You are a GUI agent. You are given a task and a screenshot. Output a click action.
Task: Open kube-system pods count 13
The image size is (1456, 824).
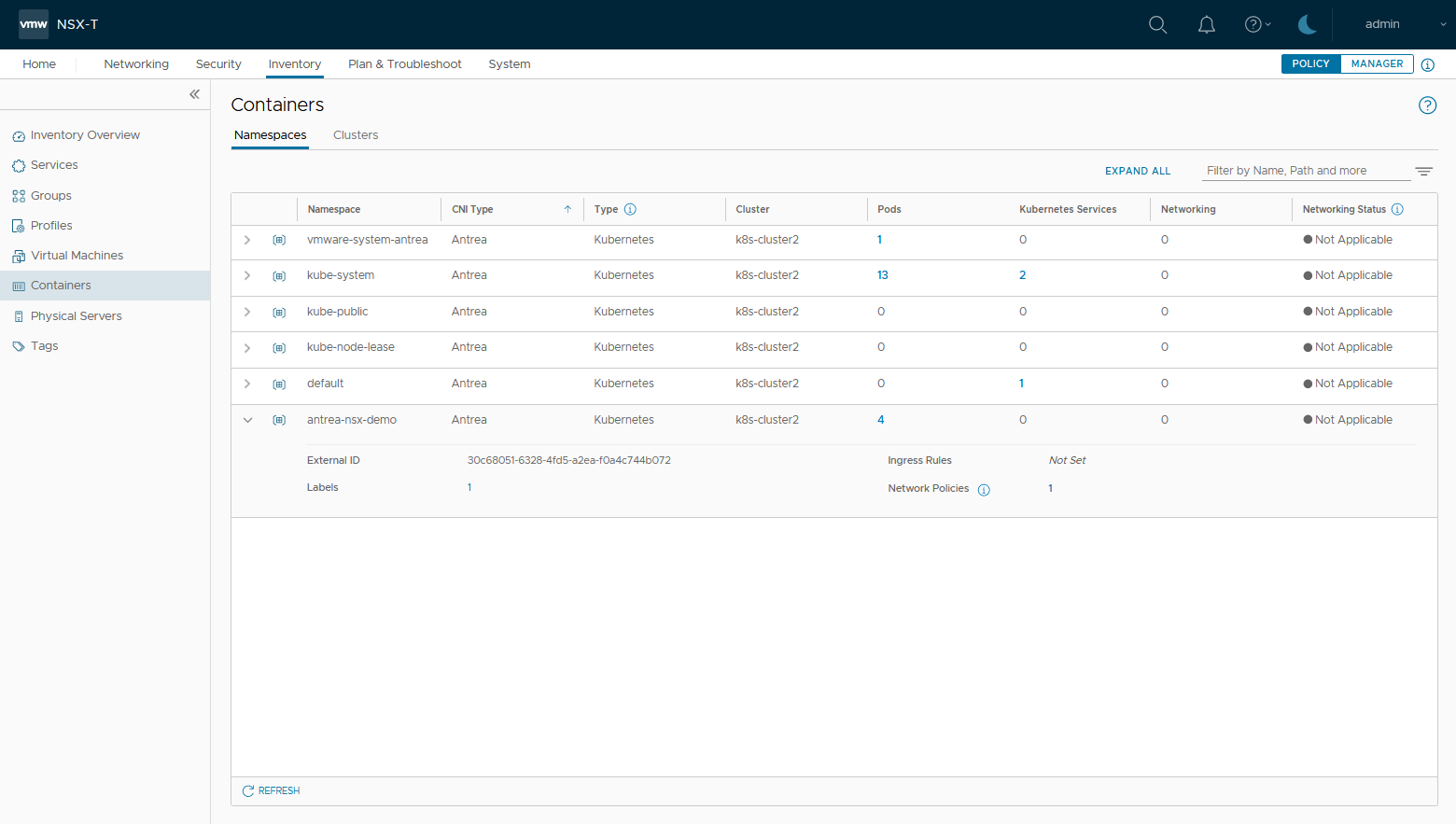point(883,275)
